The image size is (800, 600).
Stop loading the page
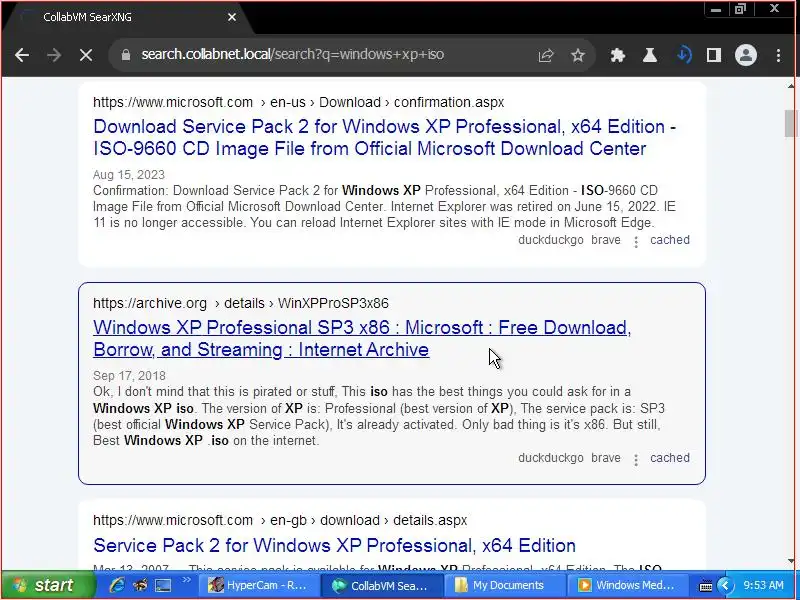[x=86, y=55]
